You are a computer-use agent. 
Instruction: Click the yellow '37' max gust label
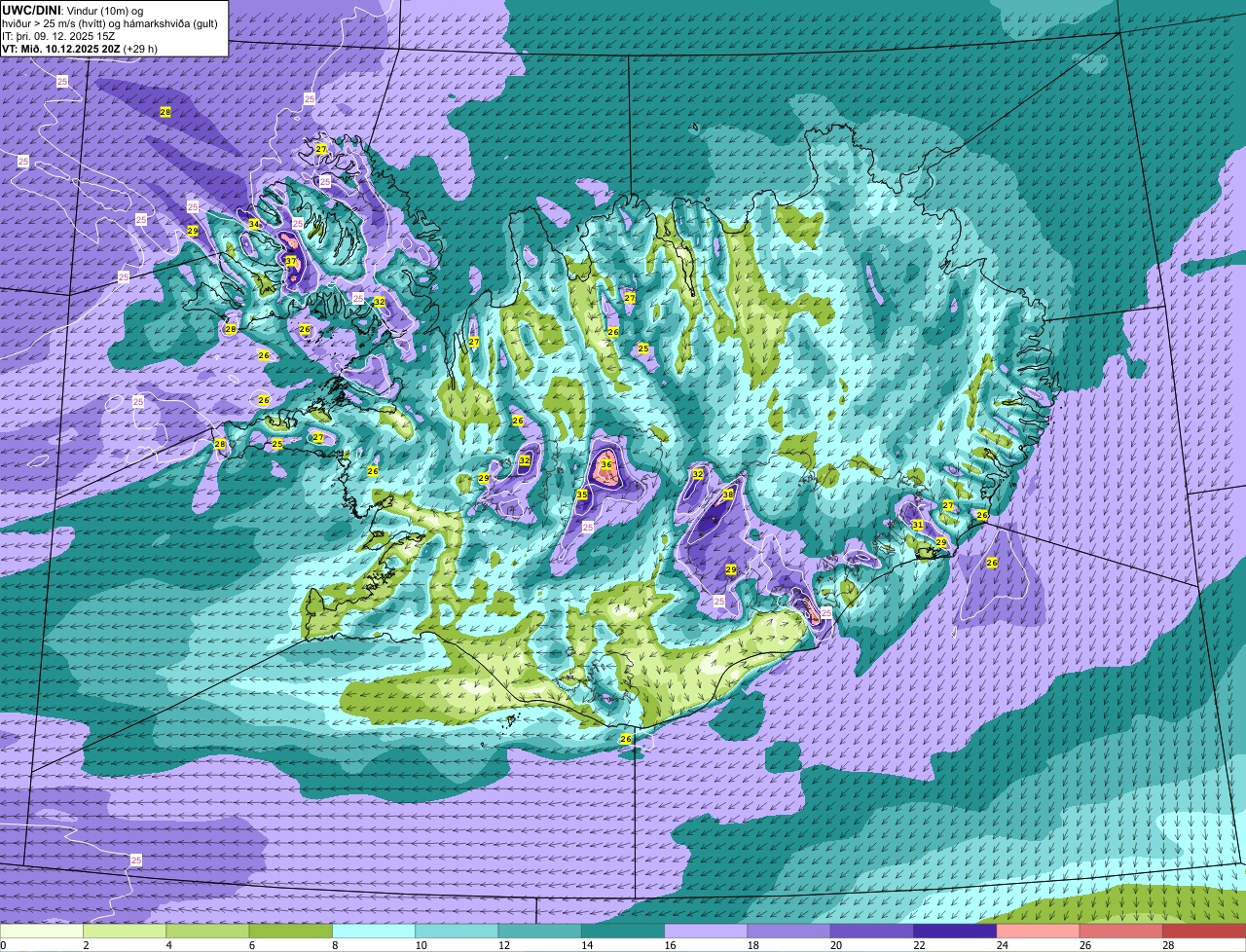tap(291, 261)
